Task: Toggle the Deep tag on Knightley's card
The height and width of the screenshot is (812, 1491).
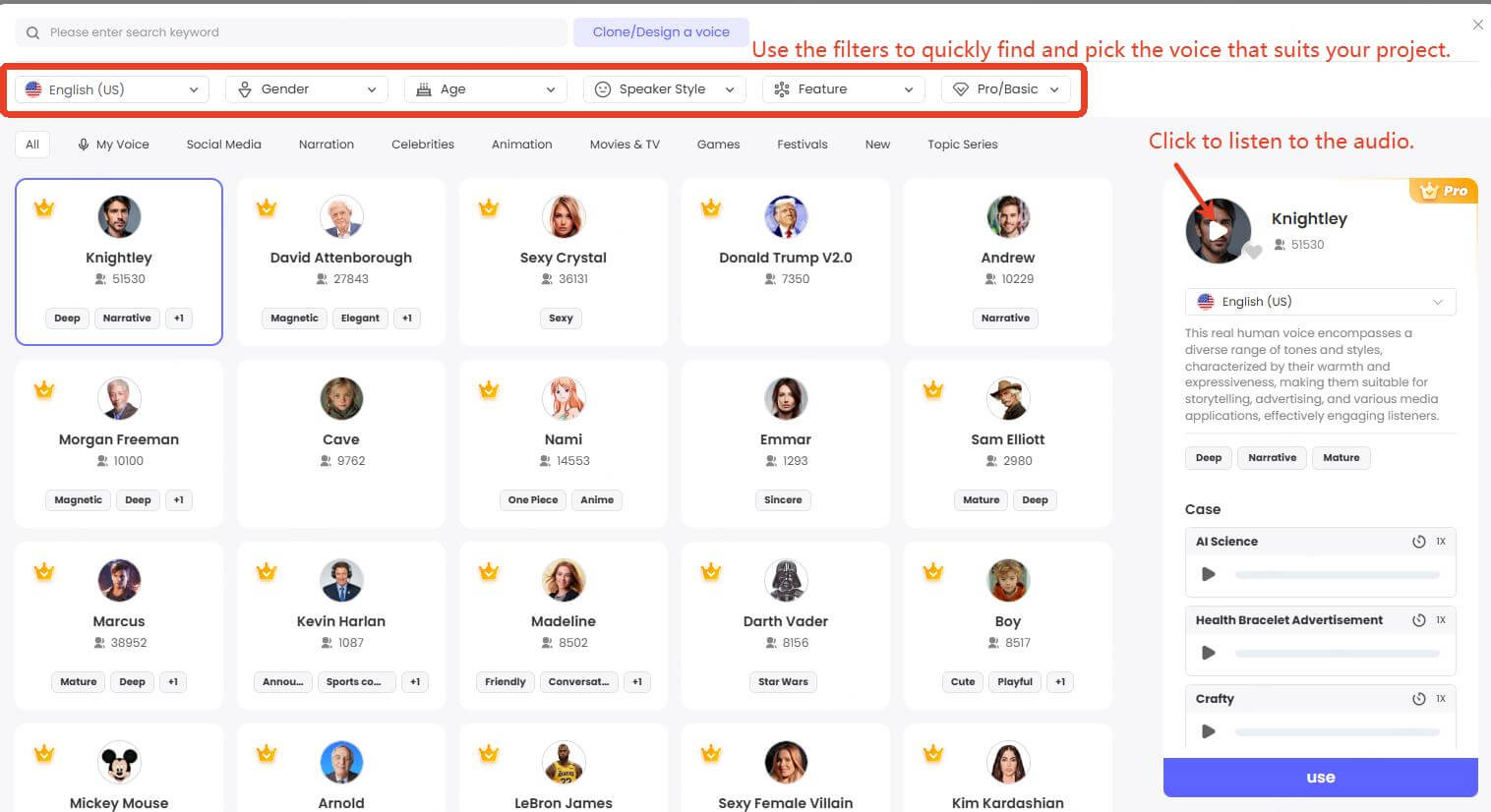Action: [67, 318]
